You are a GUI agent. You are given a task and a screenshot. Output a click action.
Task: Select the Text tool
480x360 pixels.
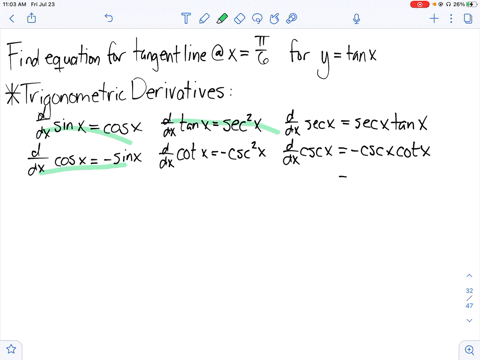pyautogui.click(x=186, y=18)
